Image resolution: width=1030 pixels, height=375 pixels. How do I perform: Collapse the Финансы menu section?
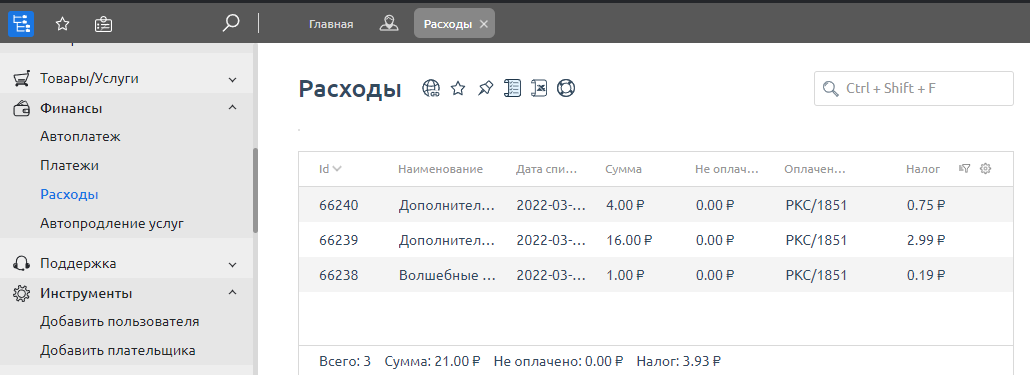(x=232, y=107)
